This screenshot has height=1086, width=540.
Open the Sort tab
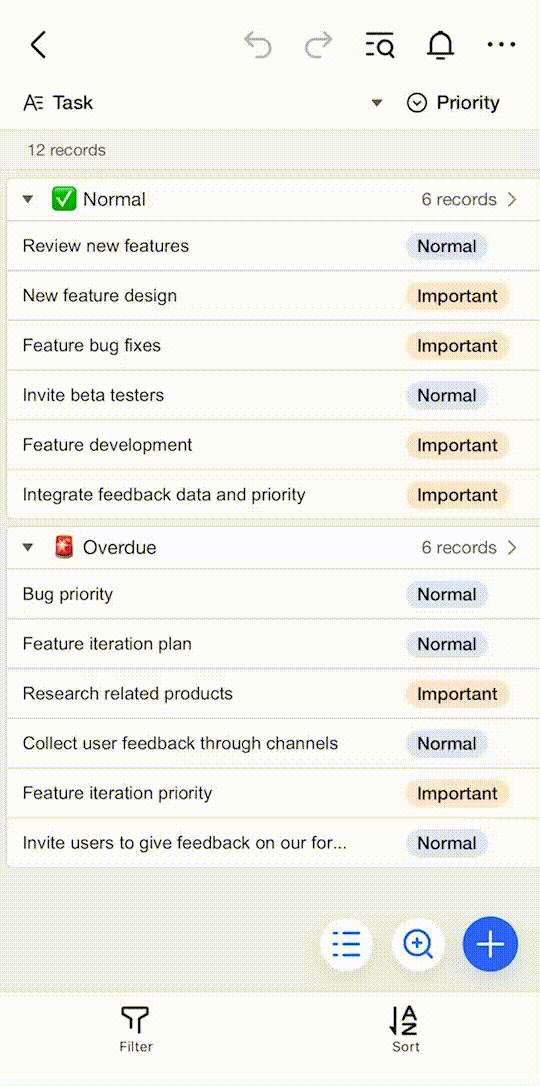[x=405, y=1029]
